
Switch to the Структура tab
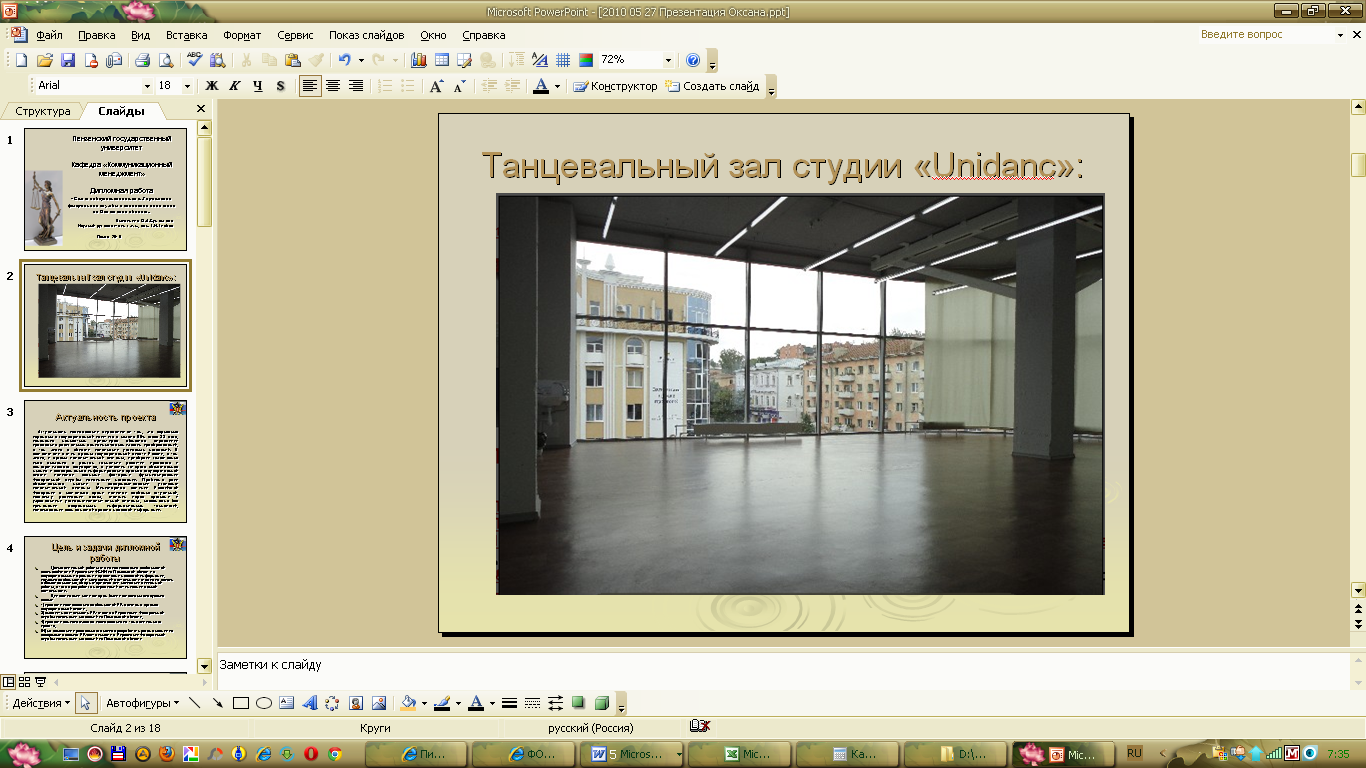point(42,111)
